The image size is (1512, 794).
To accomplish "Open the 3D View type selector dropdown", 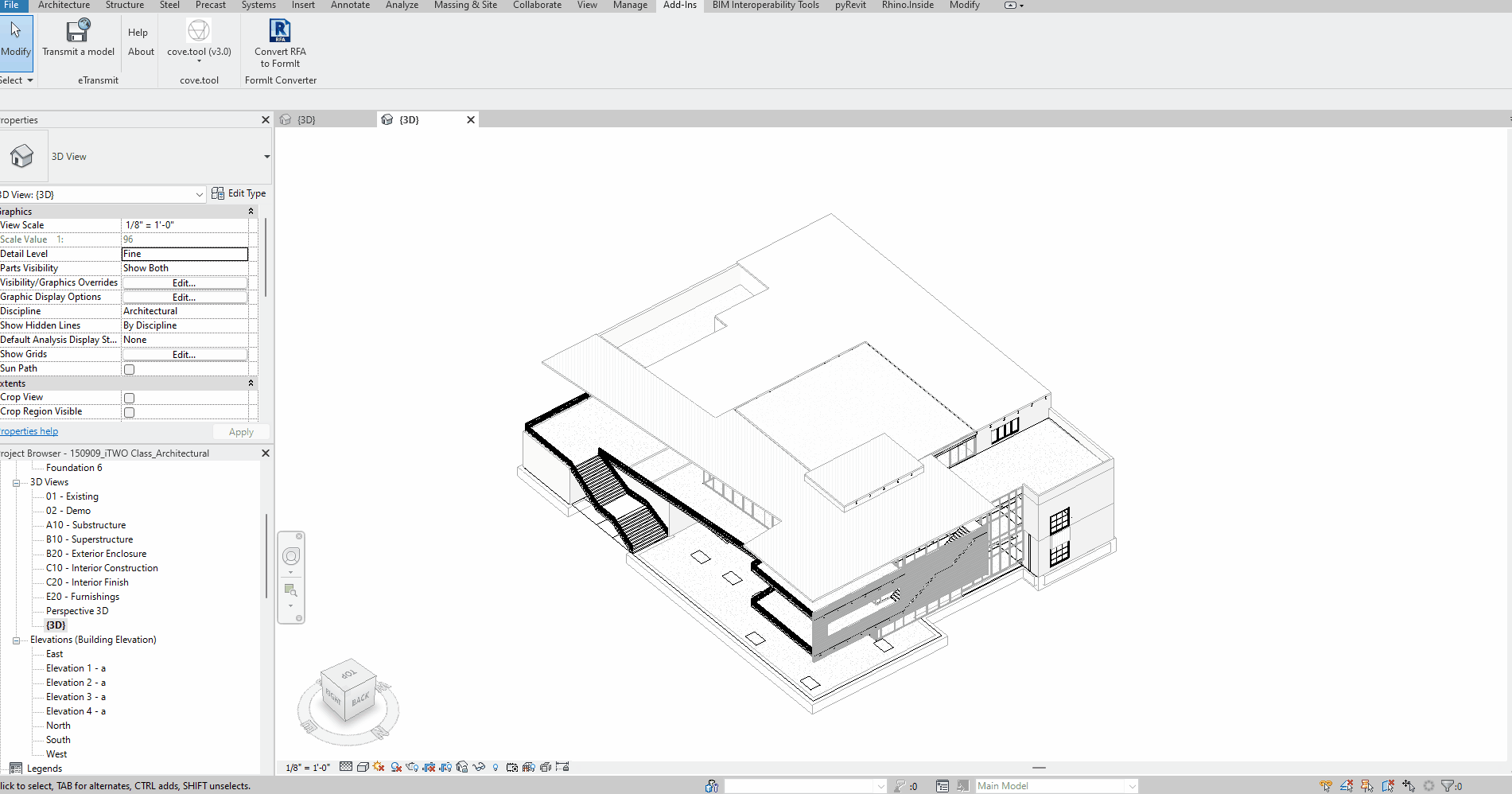I will [200, 194].
